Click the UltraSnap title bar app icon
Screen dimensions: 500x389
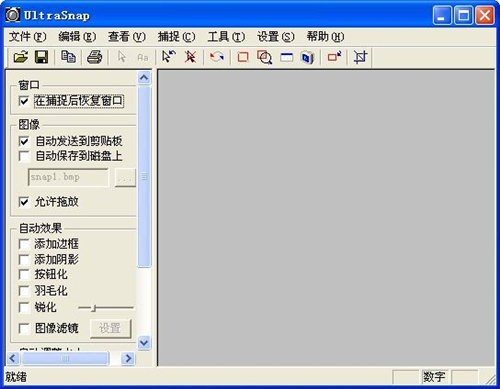(13, 15)
